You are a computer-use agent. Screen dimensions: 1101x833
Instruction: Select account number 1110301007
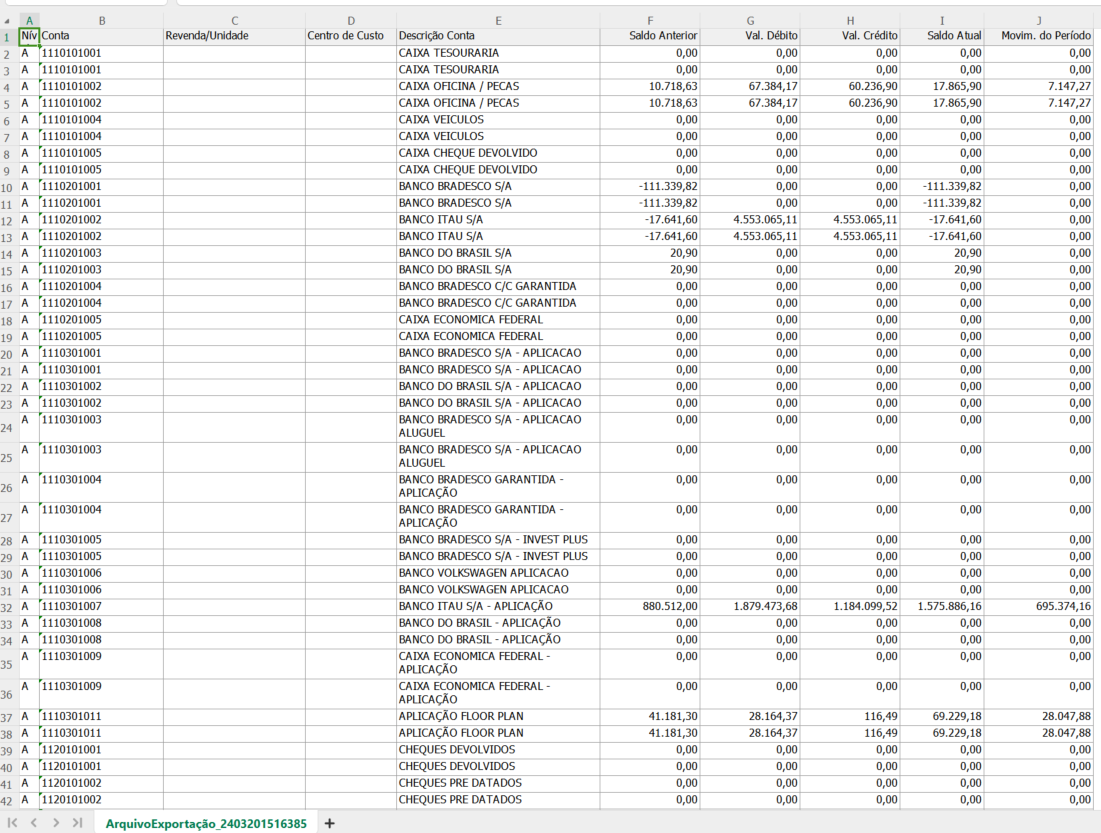tap(102, 607)
